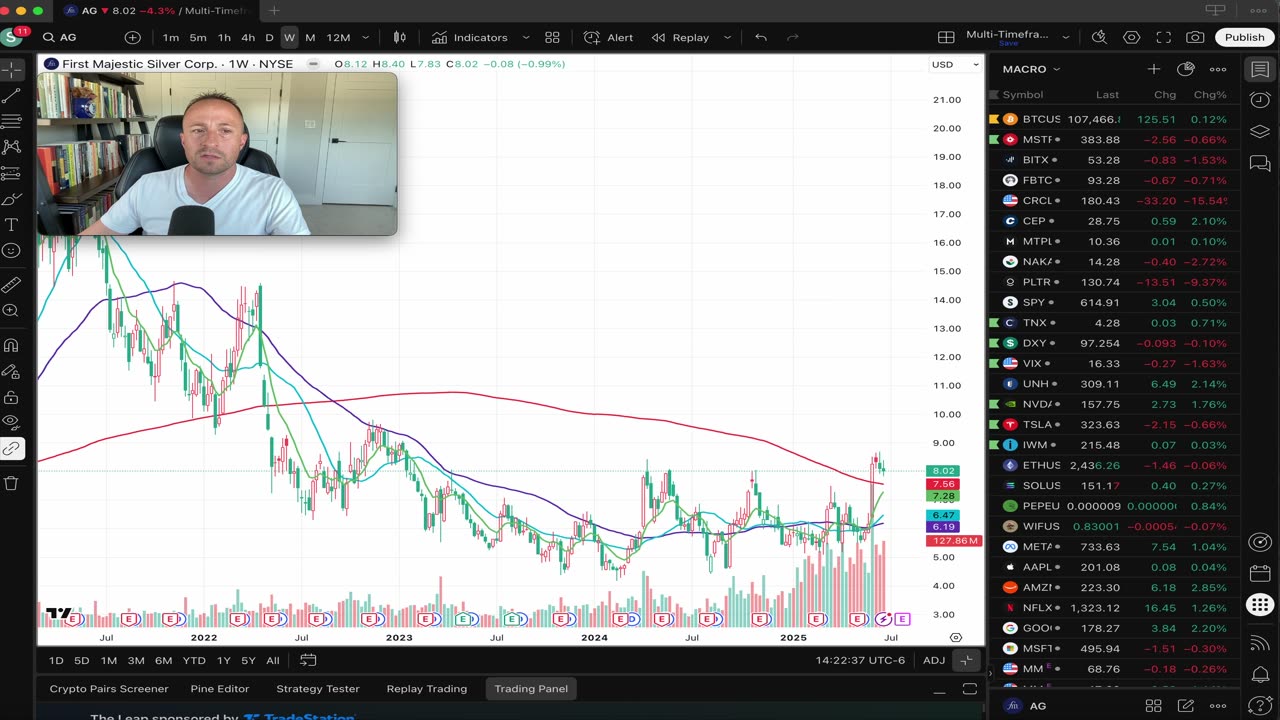Screen dimensions: 1280x720
Task: Remove all drawings with trash icon
Action: click(x=12, y=483)
